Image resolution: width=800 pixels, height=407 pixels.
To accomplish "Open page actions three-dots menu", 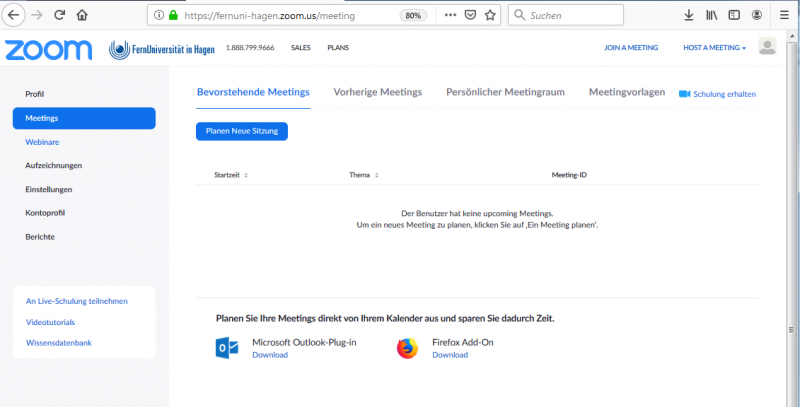I will pos(450,15).
